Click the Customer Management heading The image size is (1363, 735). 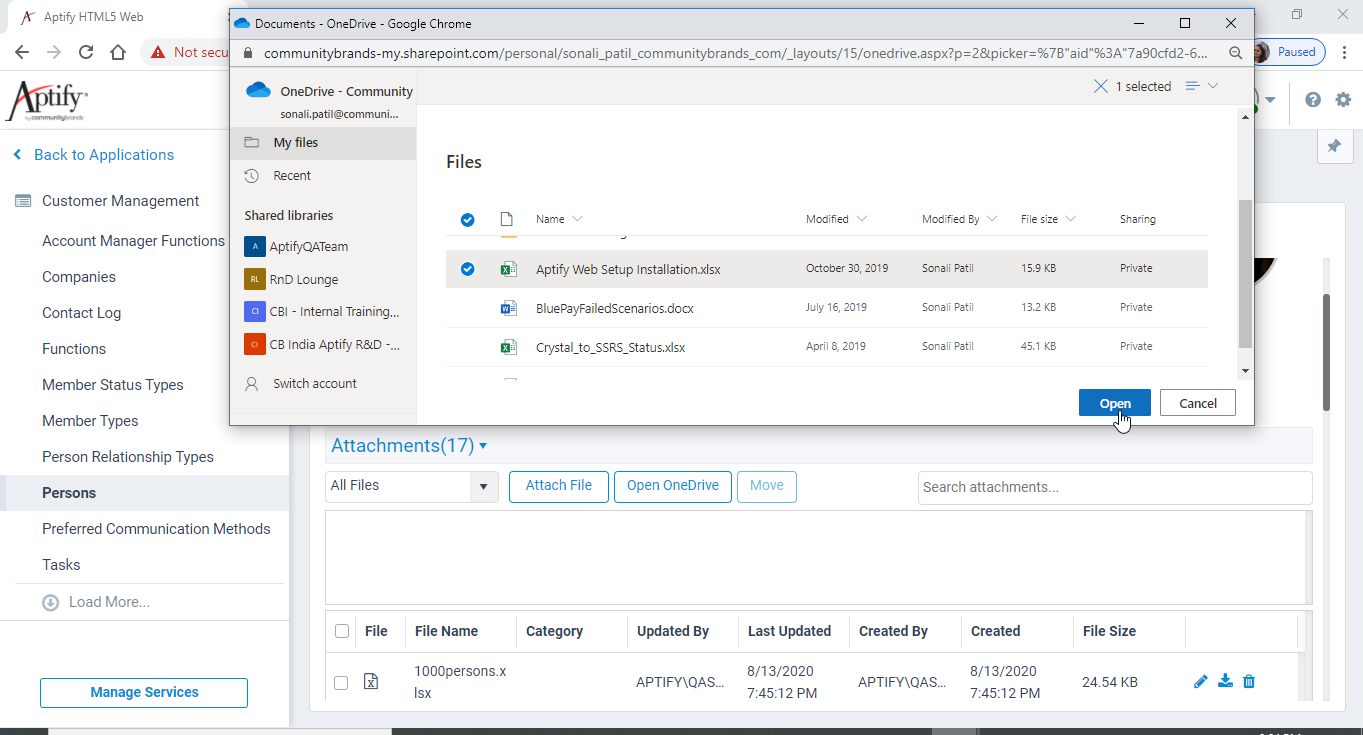pyautogui.click(x=121, y=201)
